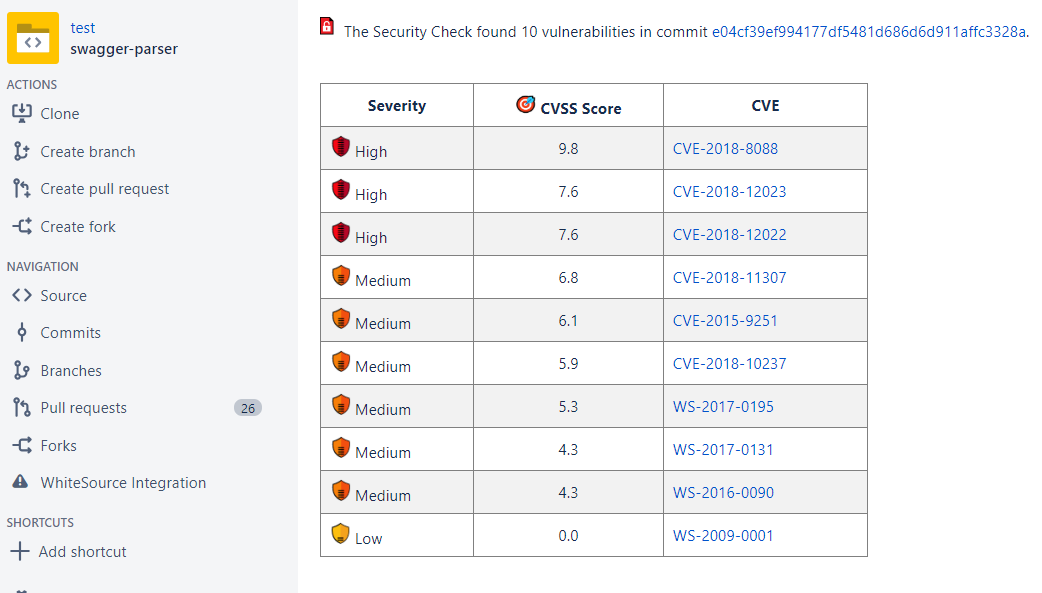Click the WhiteSource Integration warning icon
The width and height of the screenshot is (1042, 593).
tap(21, 482)
